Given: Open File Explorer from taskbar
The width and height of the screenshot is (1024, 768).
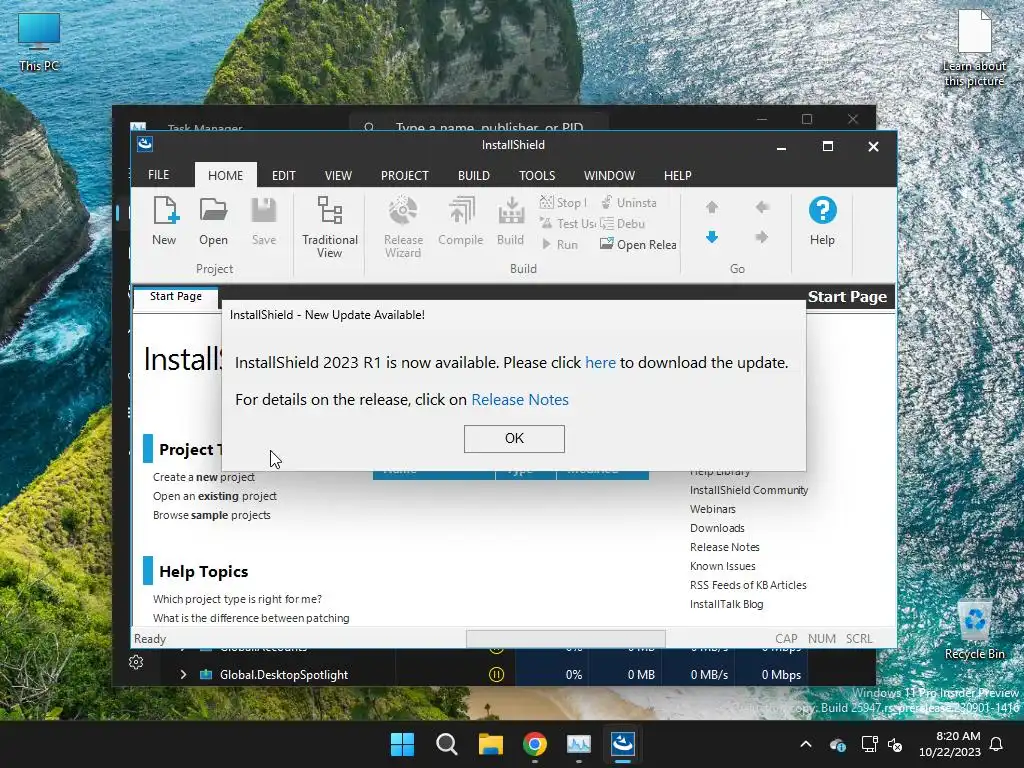Looking at the screenshot, I should pos(490,744).
